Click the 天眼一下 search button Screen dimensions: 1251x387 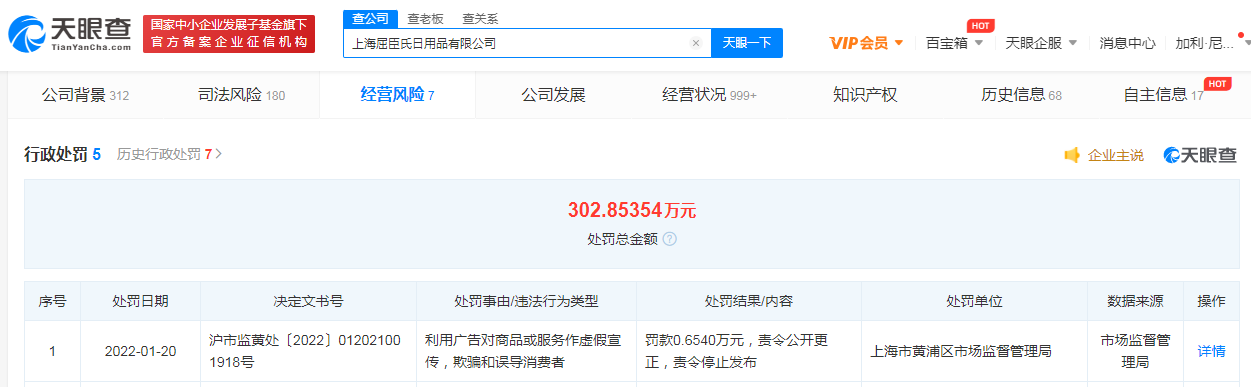click(747, 43)
